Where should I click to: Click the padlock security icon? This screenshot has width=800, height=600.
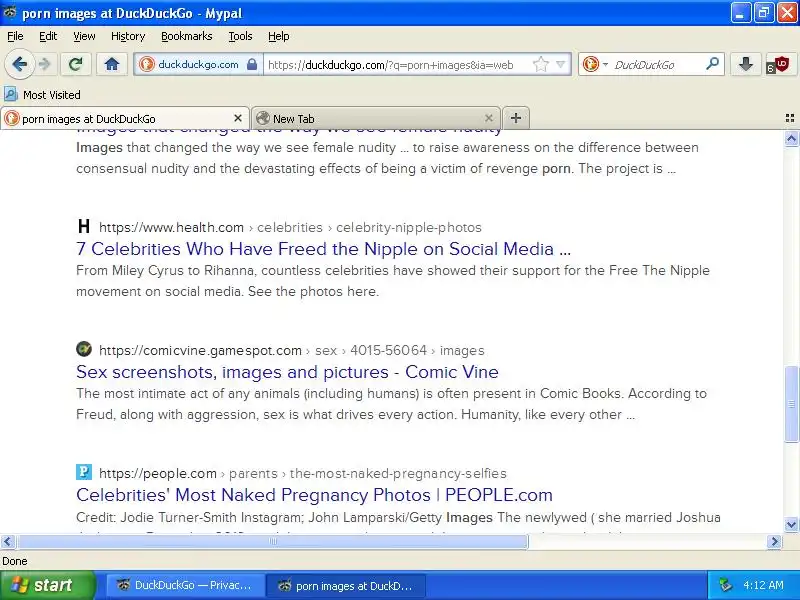pyautogui.click(x=252, y=65)
